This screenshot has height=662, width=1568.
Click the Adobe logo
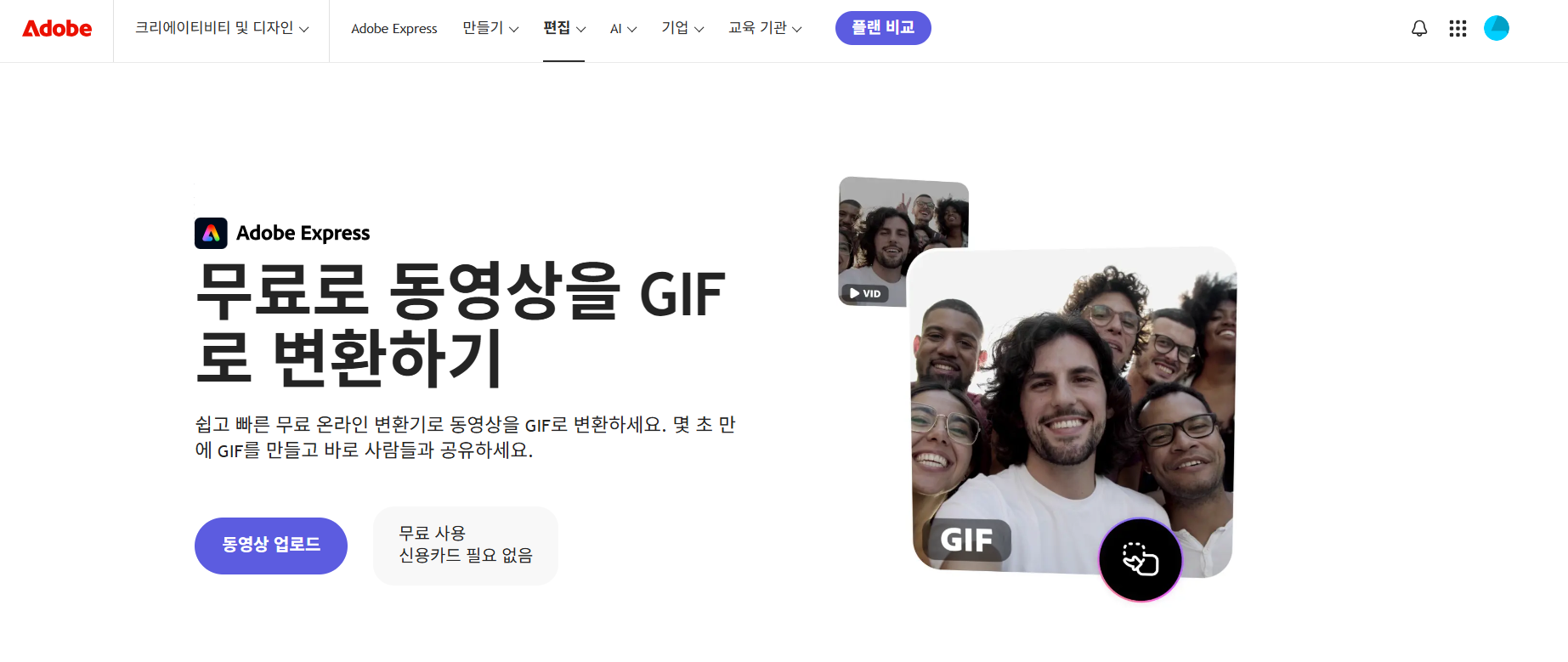(57, 29)
